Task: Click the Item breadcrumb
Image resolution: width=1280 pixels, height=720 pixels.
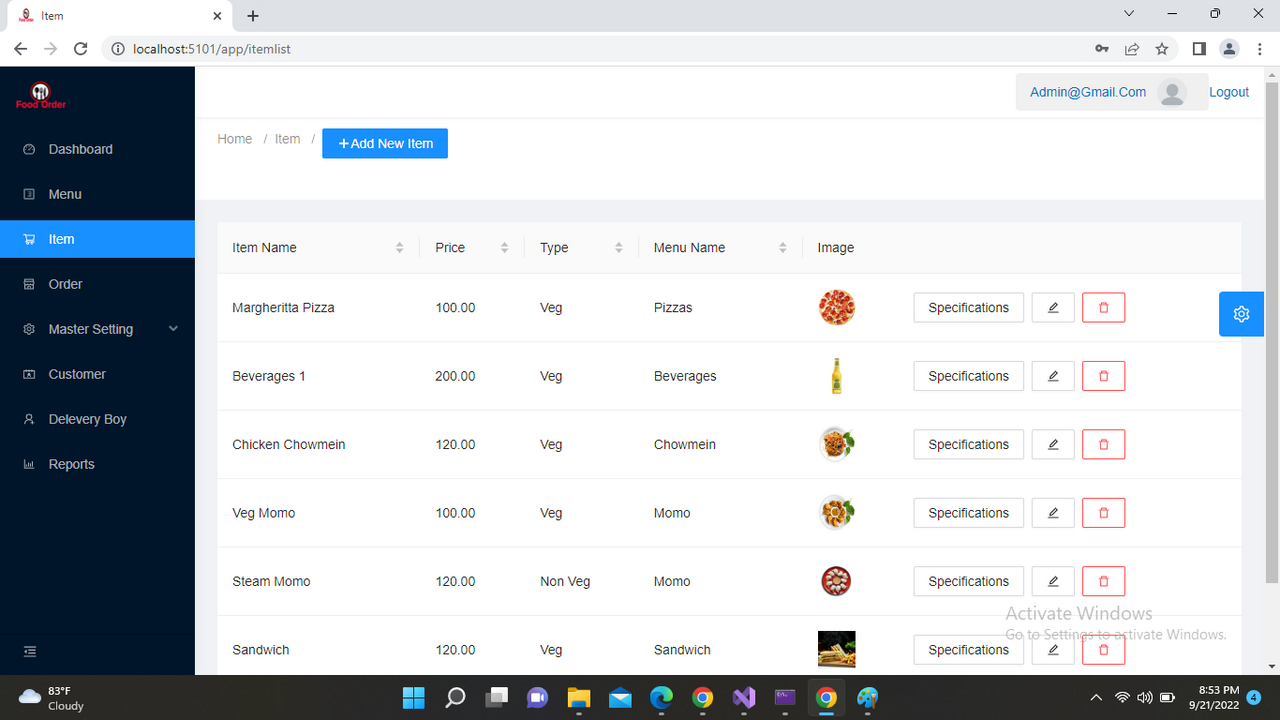Action: pos(288,139)
